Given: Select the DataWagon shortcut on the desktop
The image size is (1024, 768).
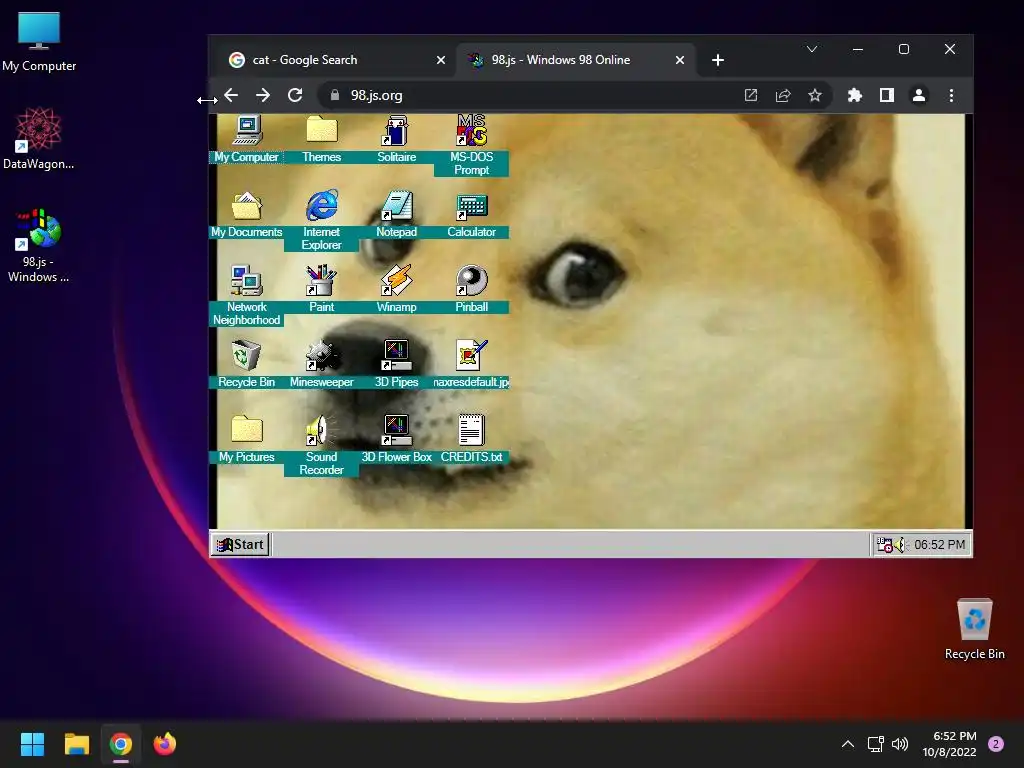Looking at the screenshot, I should coord(39,138).
